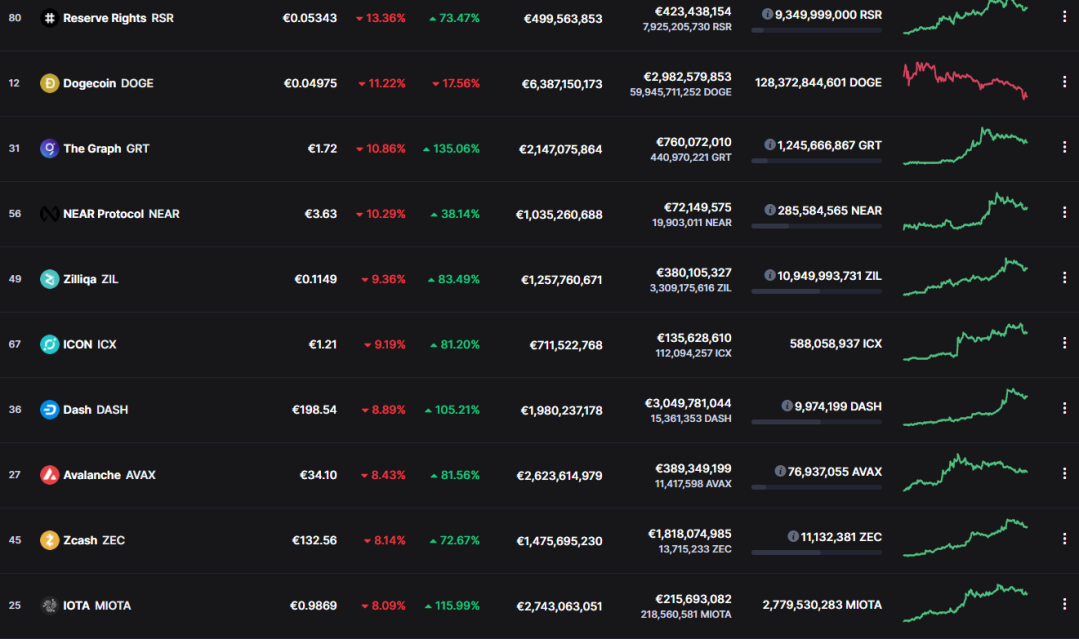Click the Dogecoin coin logo icon
This screenshot has height=639, width=1079.
click(49, 83)
